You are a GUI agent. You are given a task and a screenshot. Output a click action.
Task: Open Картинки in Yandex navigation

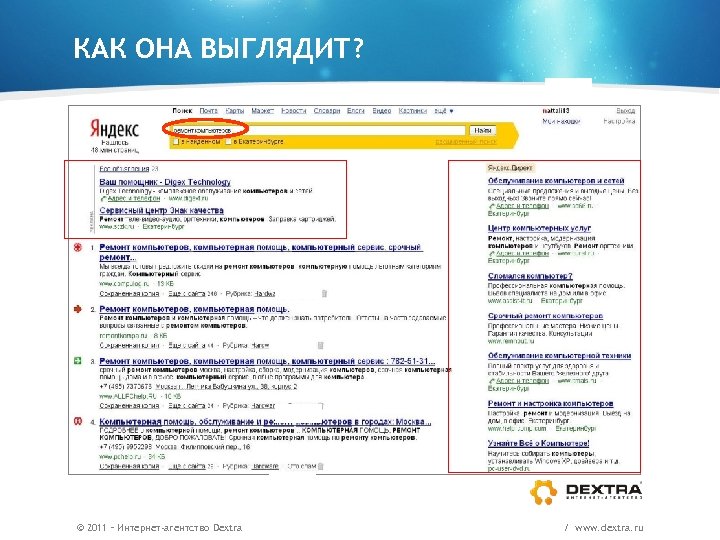[412, 111]
